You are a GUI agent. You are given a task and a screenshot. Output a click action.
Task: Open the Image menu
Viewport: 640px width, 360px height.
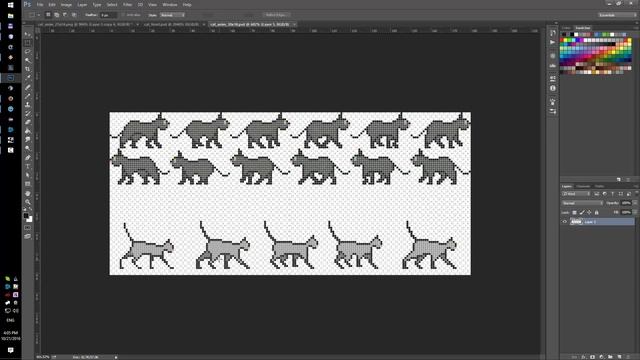point(66,5)
